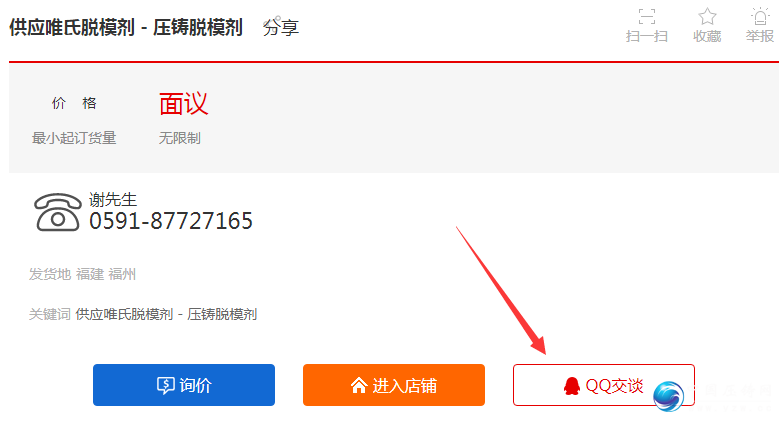Click the keyword text 供应唯氏脱模剂 - 压铸脱模剂
Image resolution: width=782 pixels, height=427 pixels.
pos(167,314)
